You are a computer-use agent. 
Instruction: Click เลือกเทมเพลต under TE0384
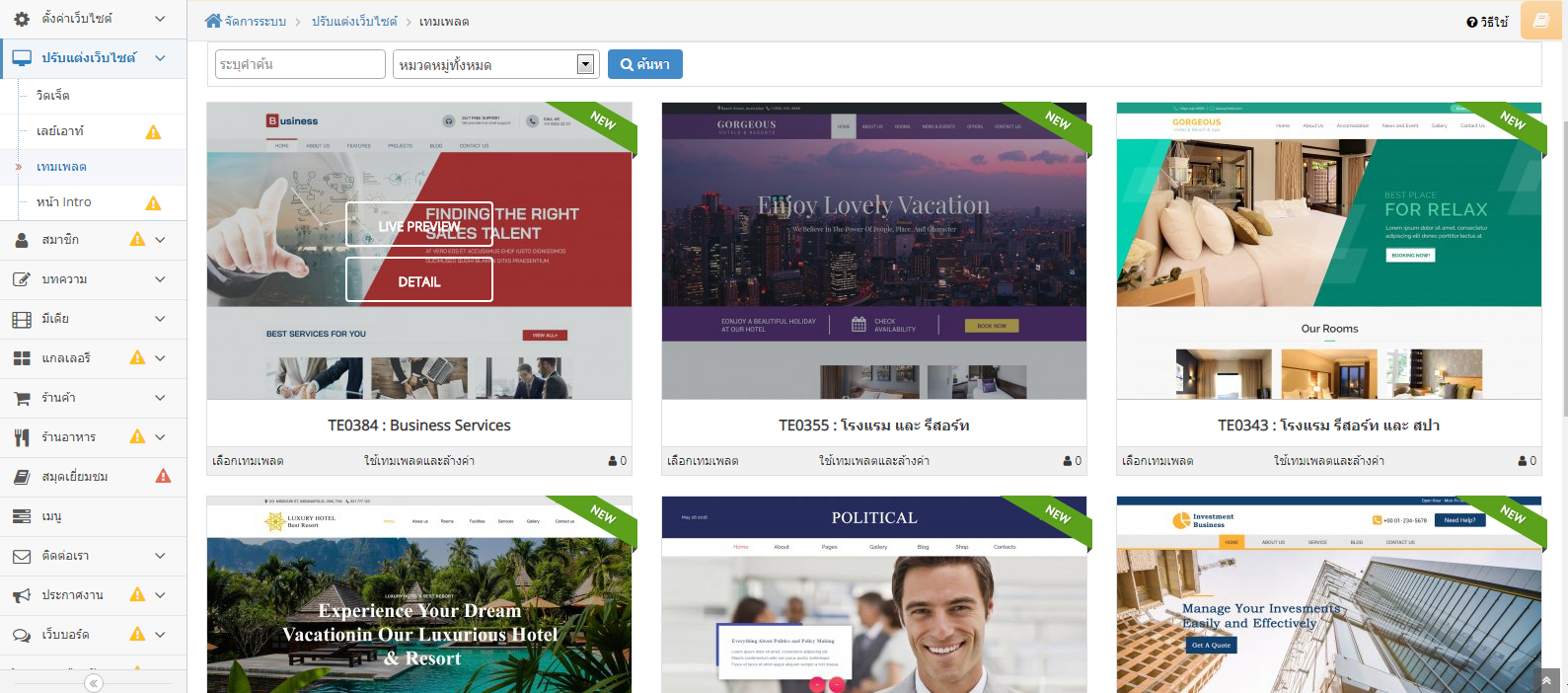coord(248,461)
